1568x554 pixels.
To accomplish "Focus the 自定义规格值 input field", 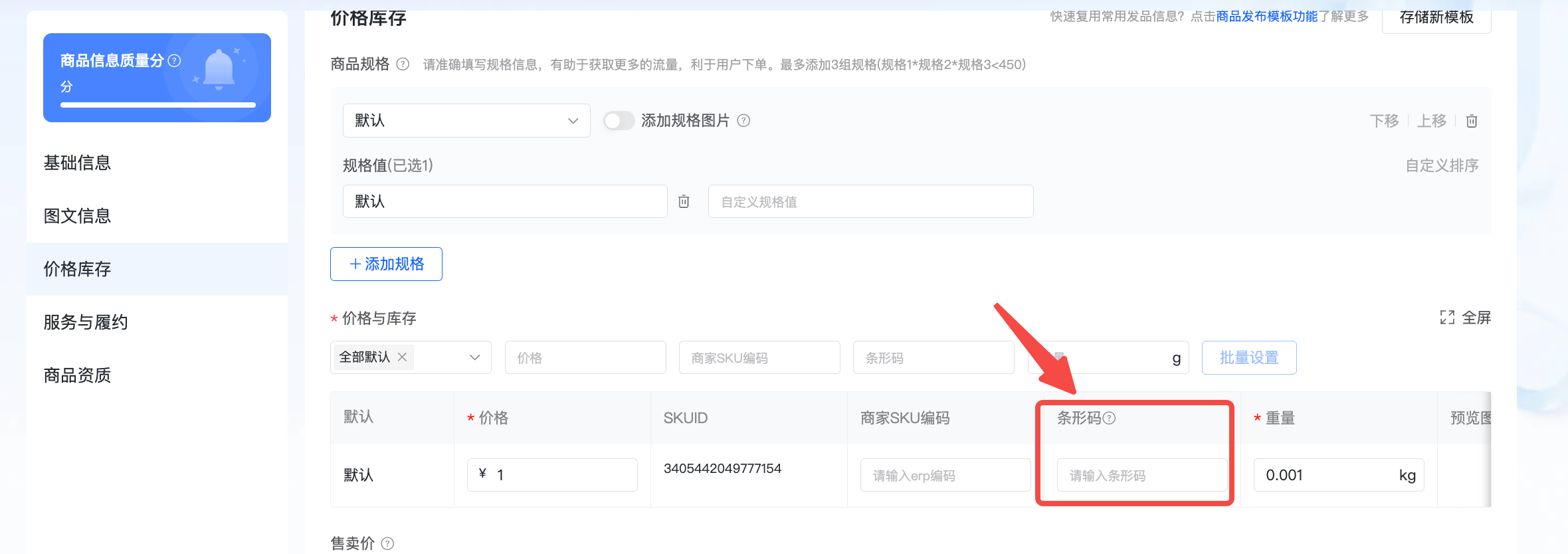I will pyautogui.click(x=870, y=201).
